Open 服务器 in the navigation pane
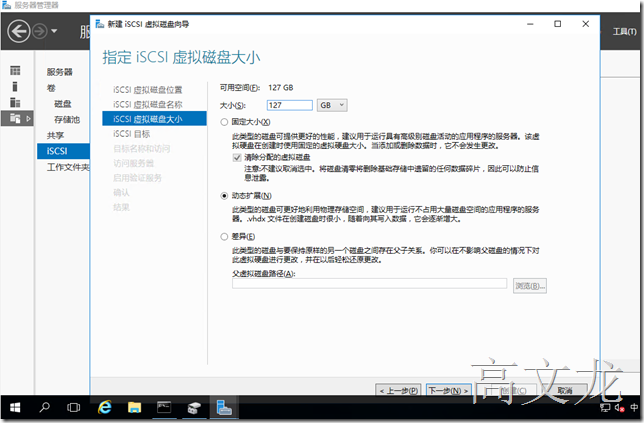The height and width of the screenshot is (423, 644). point(60,72)
